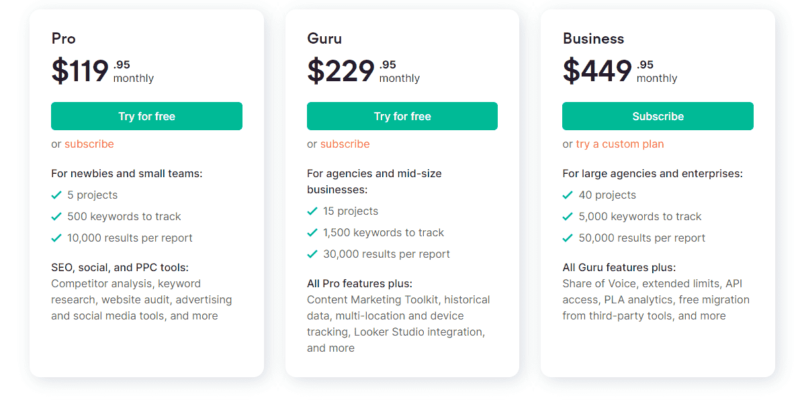Click the $449 Business price
800x400 pixels.
[597, 71]
